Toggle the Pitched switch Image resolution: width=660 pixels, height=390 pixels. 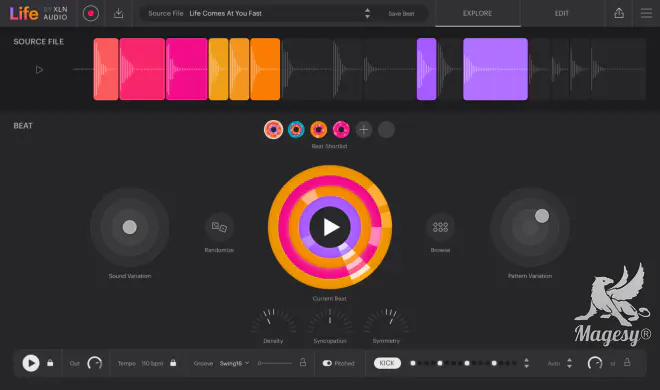[327, 363]
